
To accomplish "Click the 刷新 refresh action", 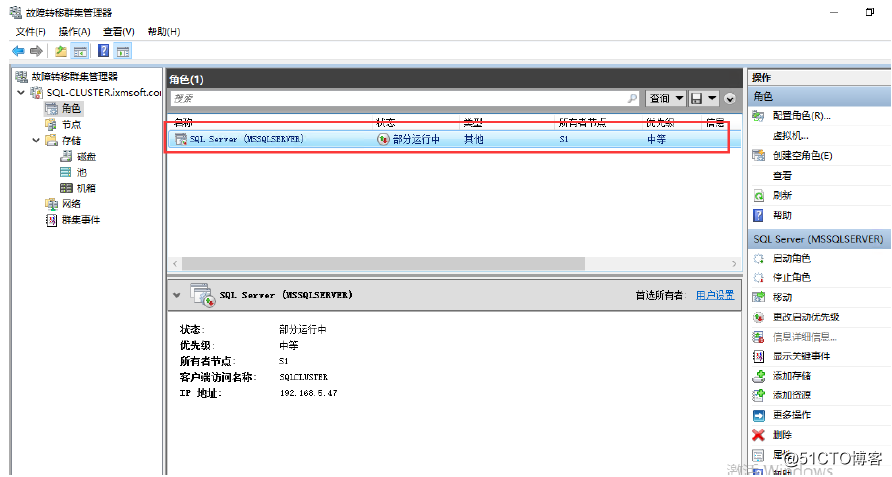I will 782,195.
